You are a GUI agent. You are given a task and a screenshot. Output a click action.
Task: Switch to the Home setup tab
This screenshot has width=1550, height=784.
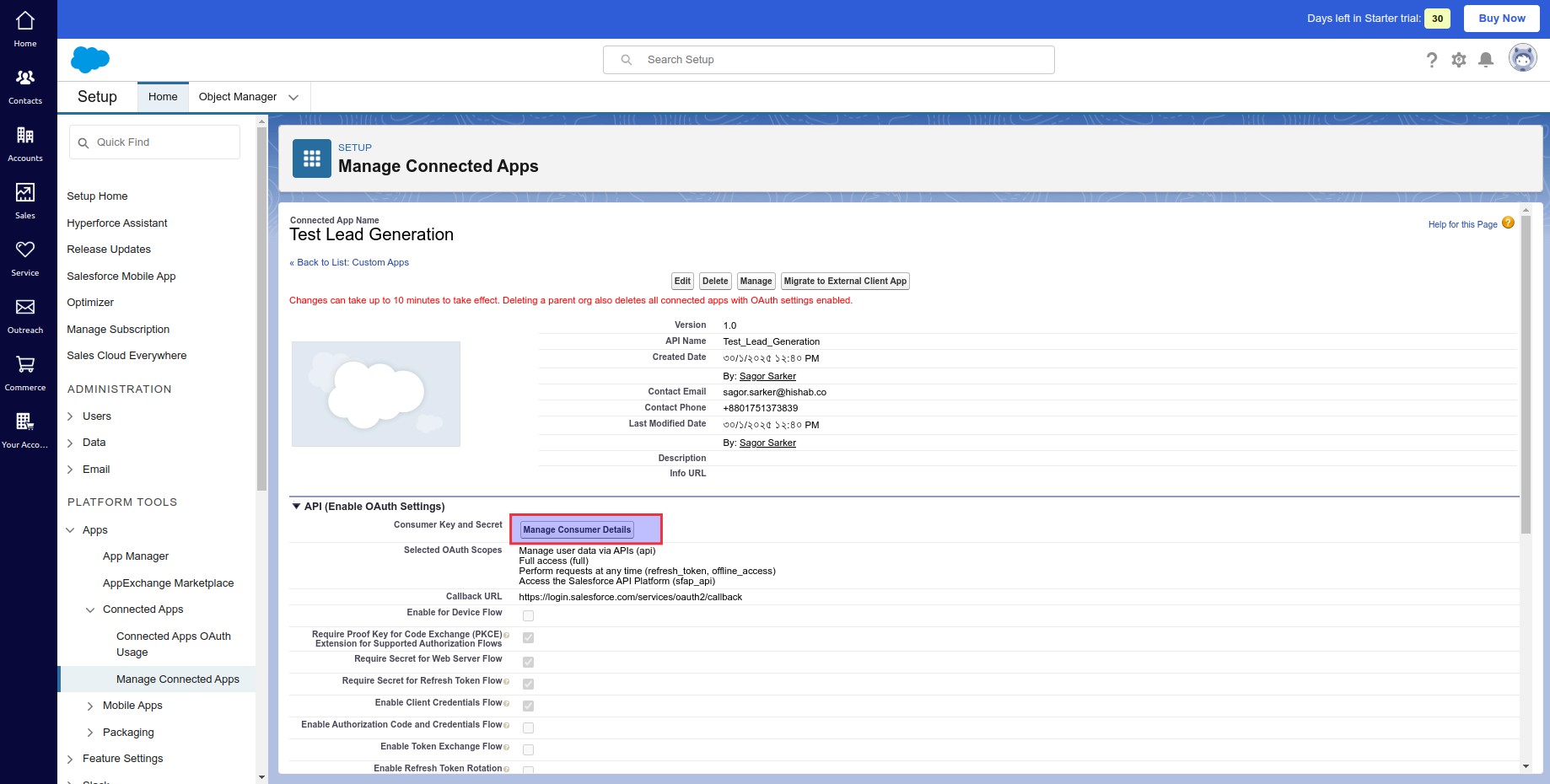pos(163,97)
